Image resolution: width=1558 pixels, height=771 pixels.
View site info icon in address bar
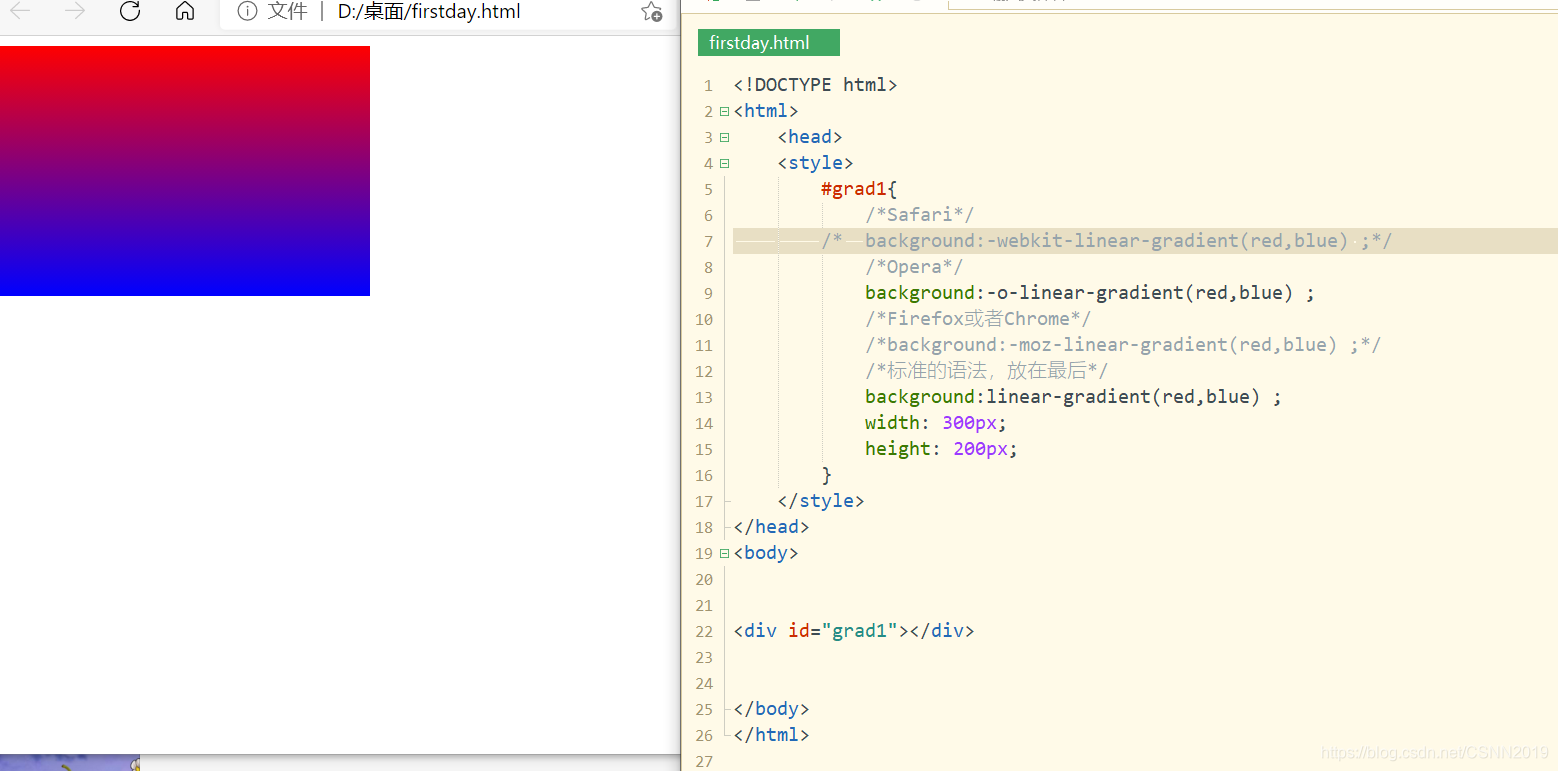click(247, 12)
